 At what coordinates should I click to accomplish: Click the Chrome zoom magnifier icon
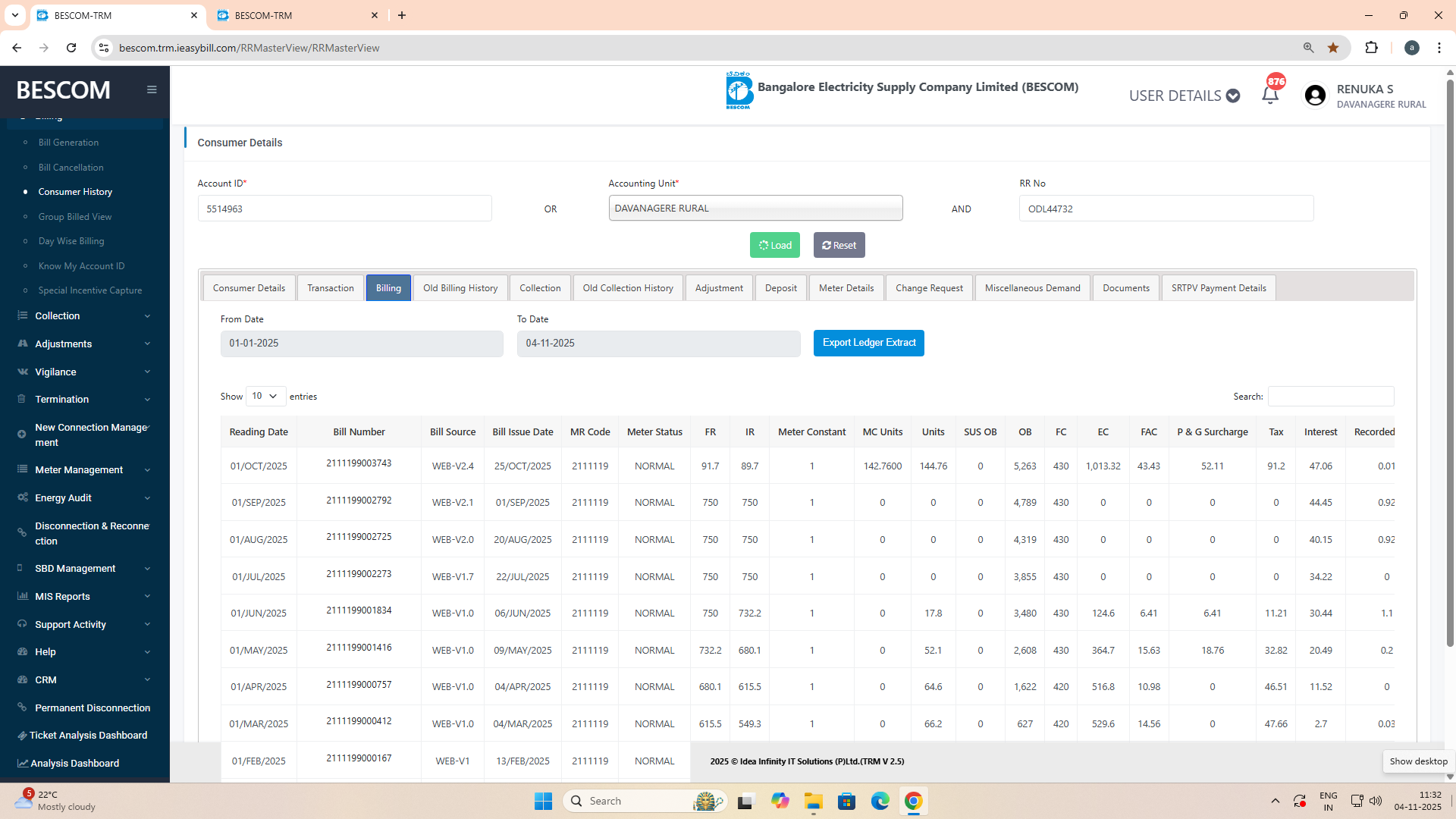tap(1308, 48)
